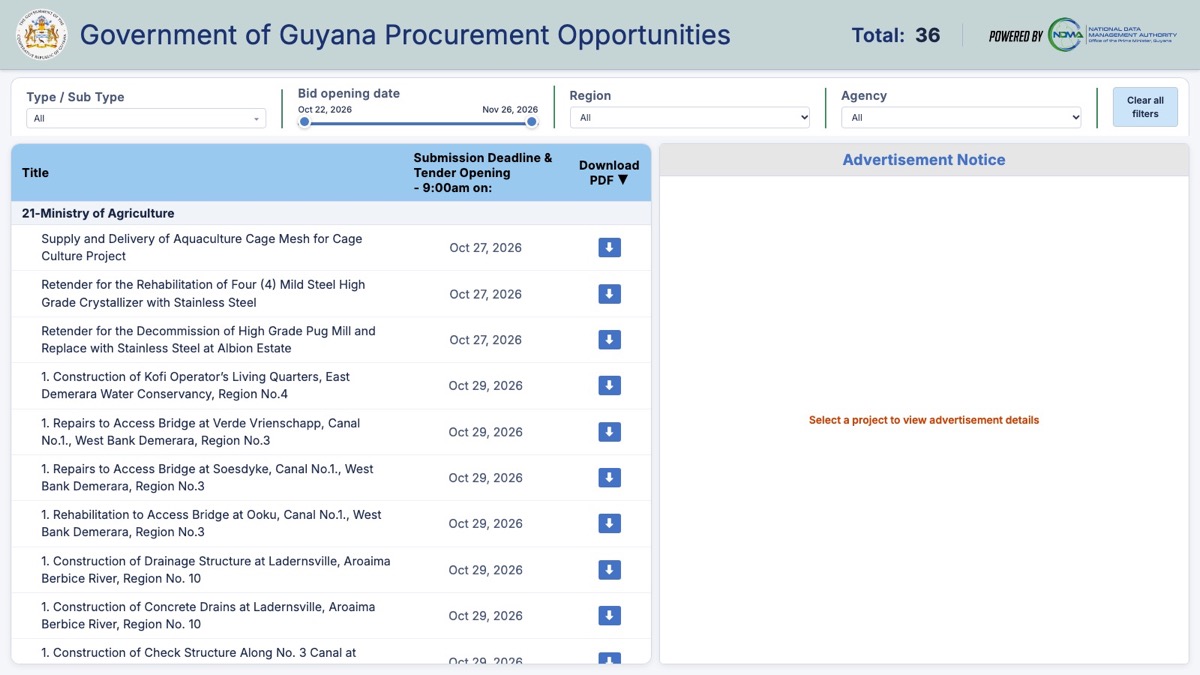This screenshot has height=675, width=1200.
Task: Click the Government of Guyana coat of arms
Action: [x=41, y=35]
